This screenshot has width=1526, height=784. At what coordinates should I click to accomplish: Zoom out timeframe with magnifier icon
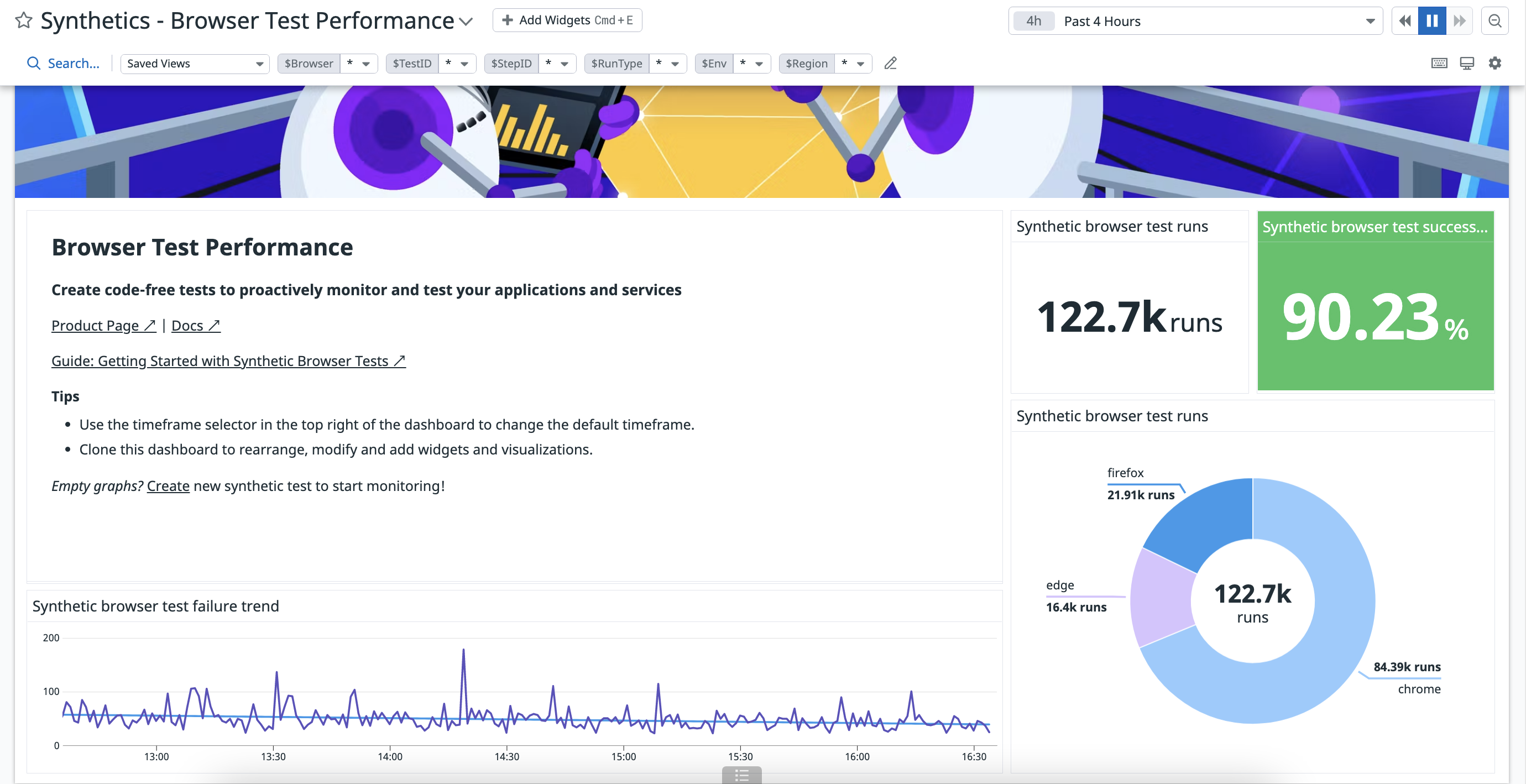click(x=1494, y=21)
